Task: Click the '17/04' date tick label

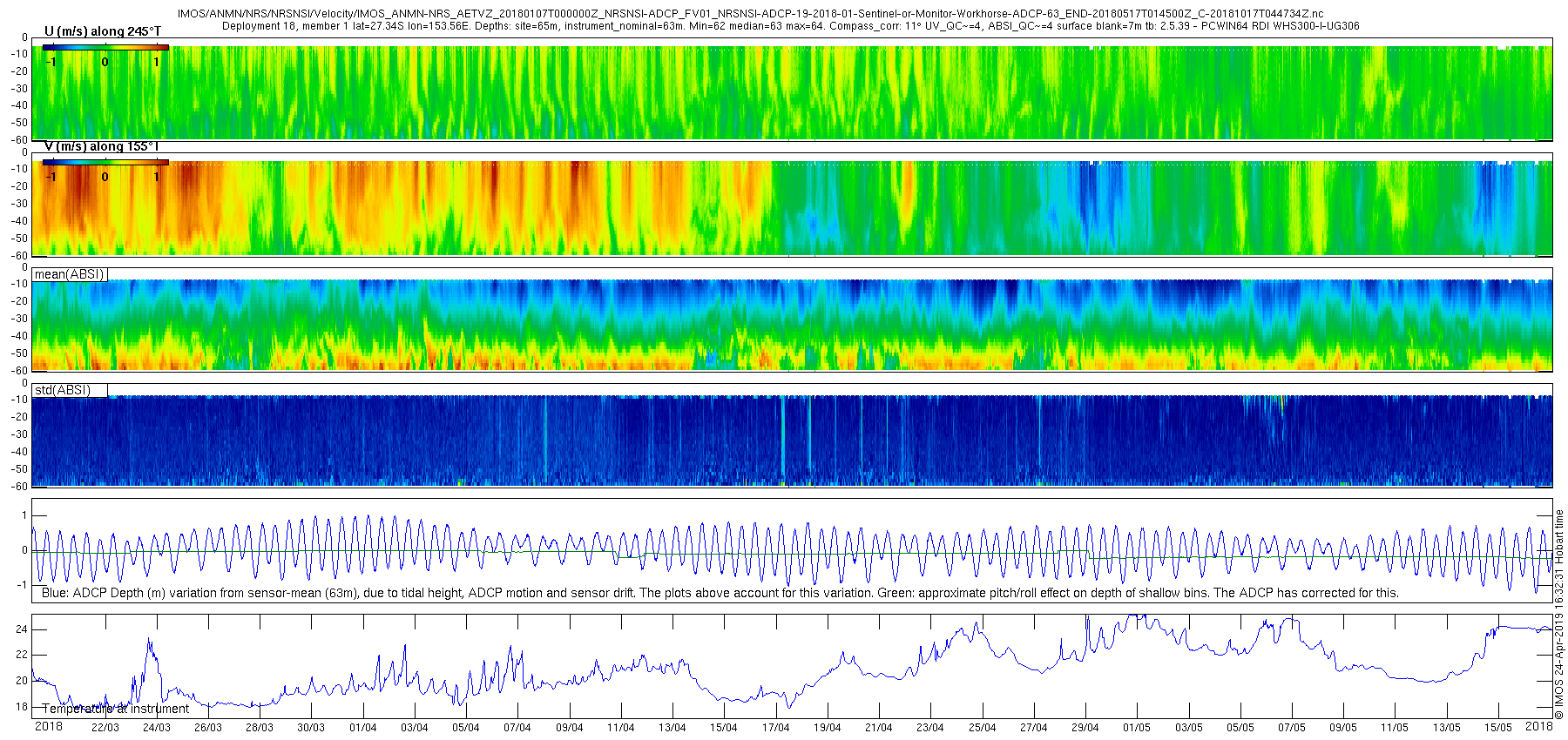Action: tap(776, 728)
